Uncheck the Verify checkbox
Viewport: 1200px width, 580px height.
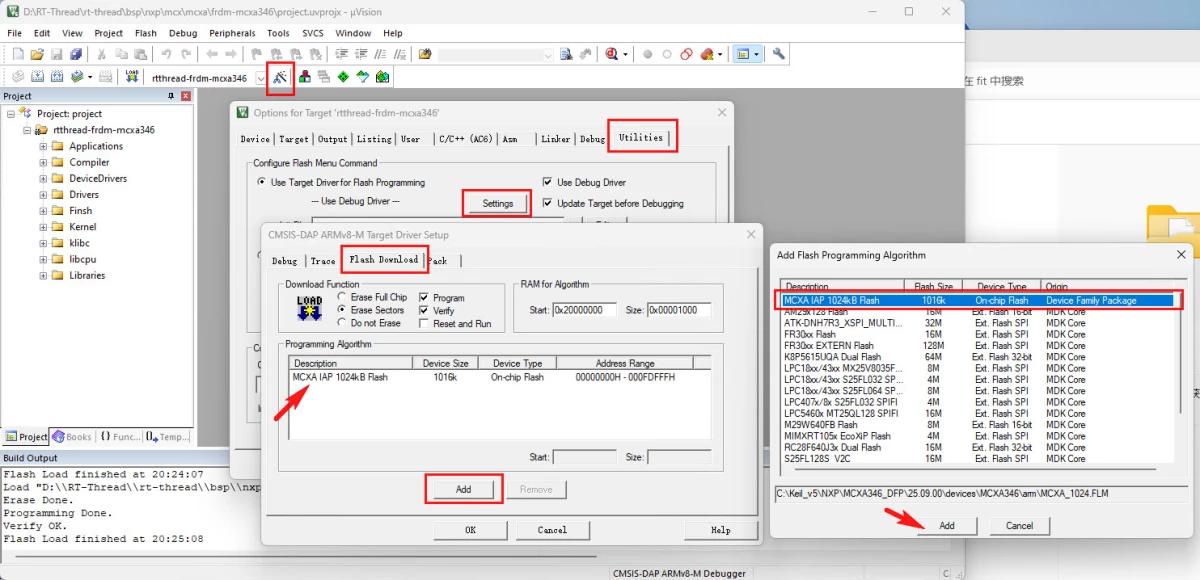[x=424, y=311]
